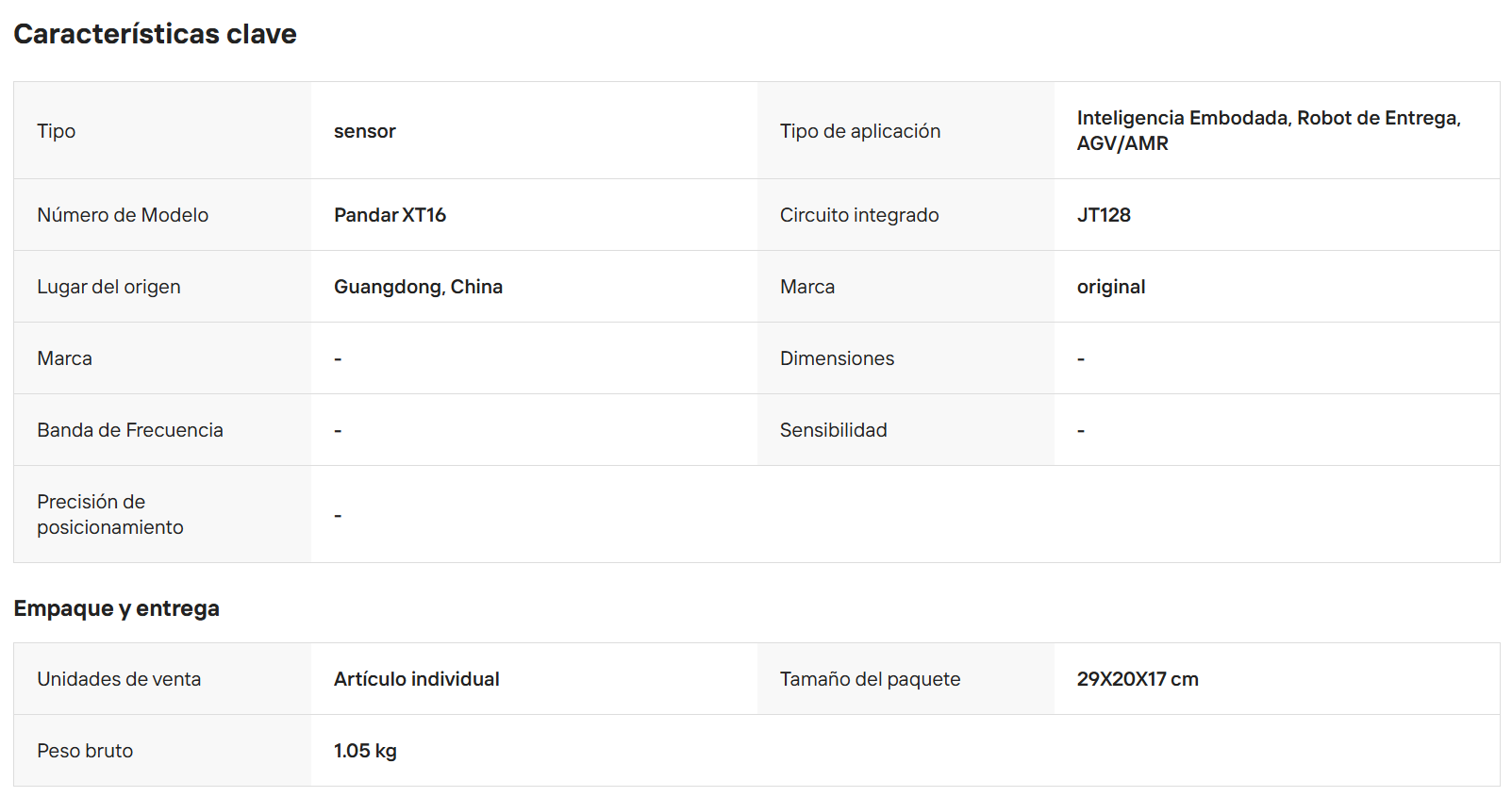Click the 'Empaque y entrega' section heading
This screenshot has width=1512, height=797.
116,608
